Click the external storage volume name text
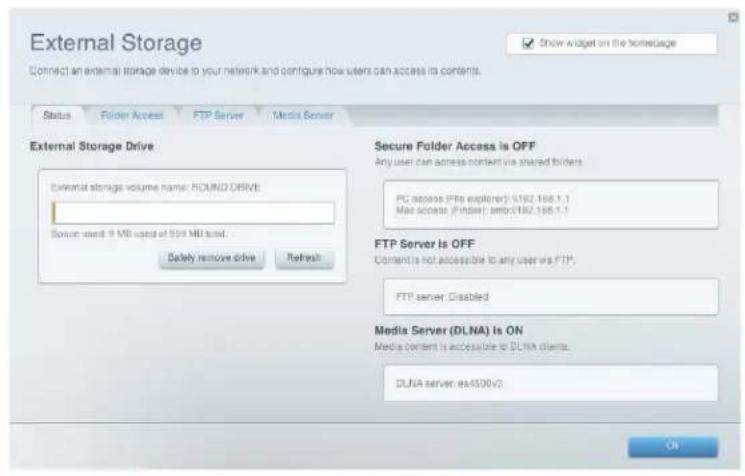 tap(155, 187)
